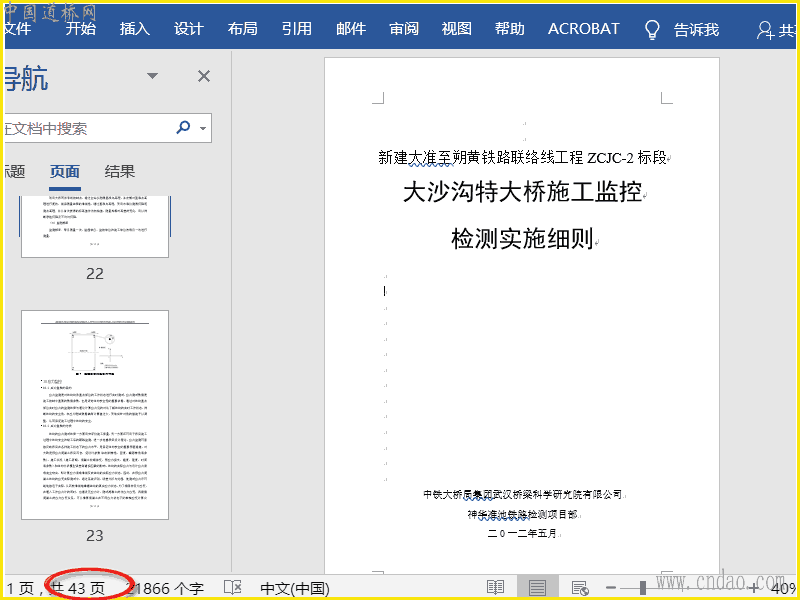Click the document title 大沙沟特大桥施工监控
The image size is (800, 600).
pyautogui.click(x=522, y=192)
